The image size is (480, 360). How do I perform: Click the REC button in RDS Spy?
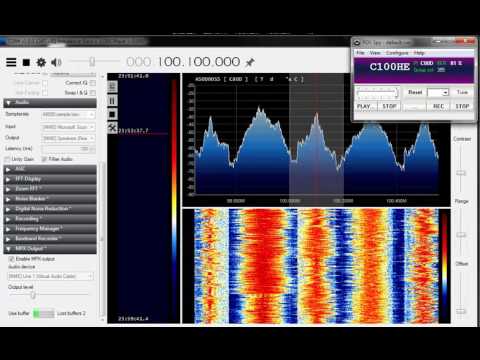(438, 106)
